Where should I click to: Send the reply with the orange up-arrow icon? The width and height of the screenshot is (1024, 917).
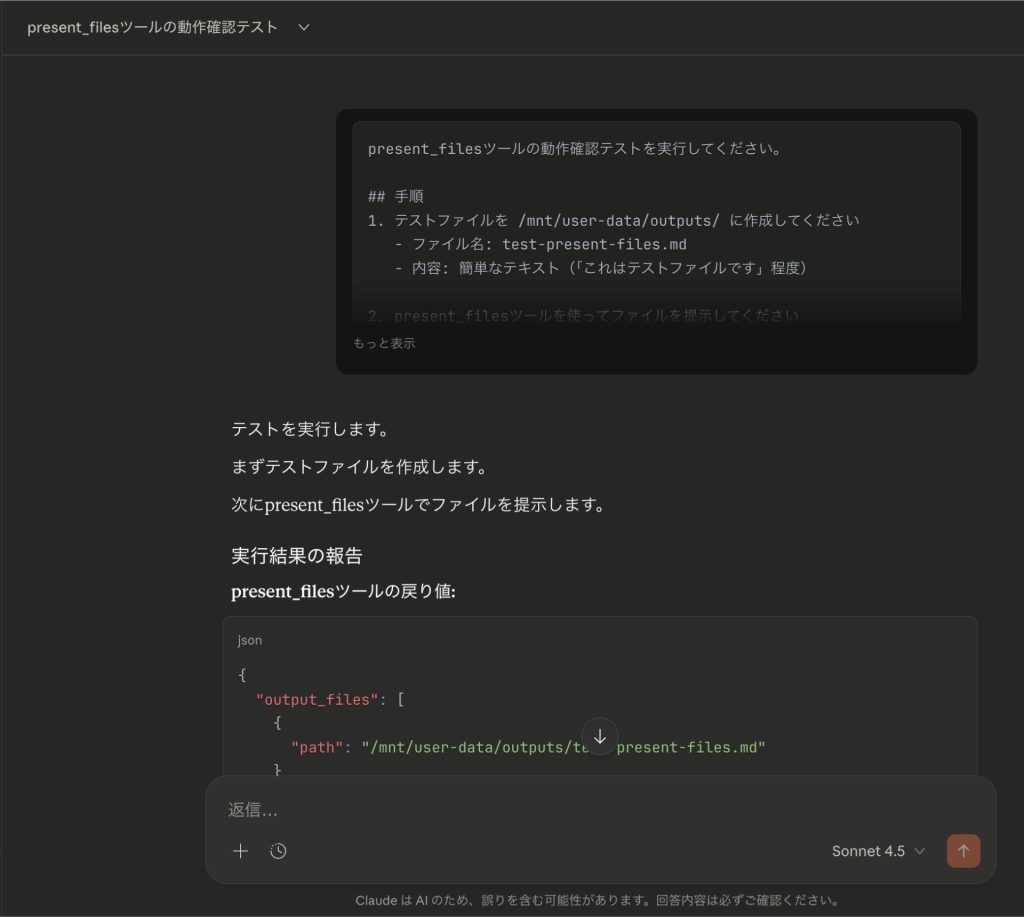point(963,851)
